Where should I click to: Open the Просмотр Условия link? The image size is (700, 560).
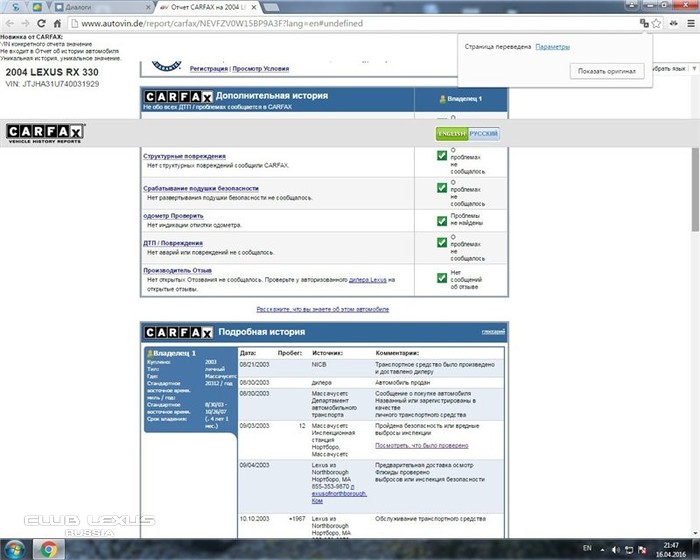coord(261,69)
